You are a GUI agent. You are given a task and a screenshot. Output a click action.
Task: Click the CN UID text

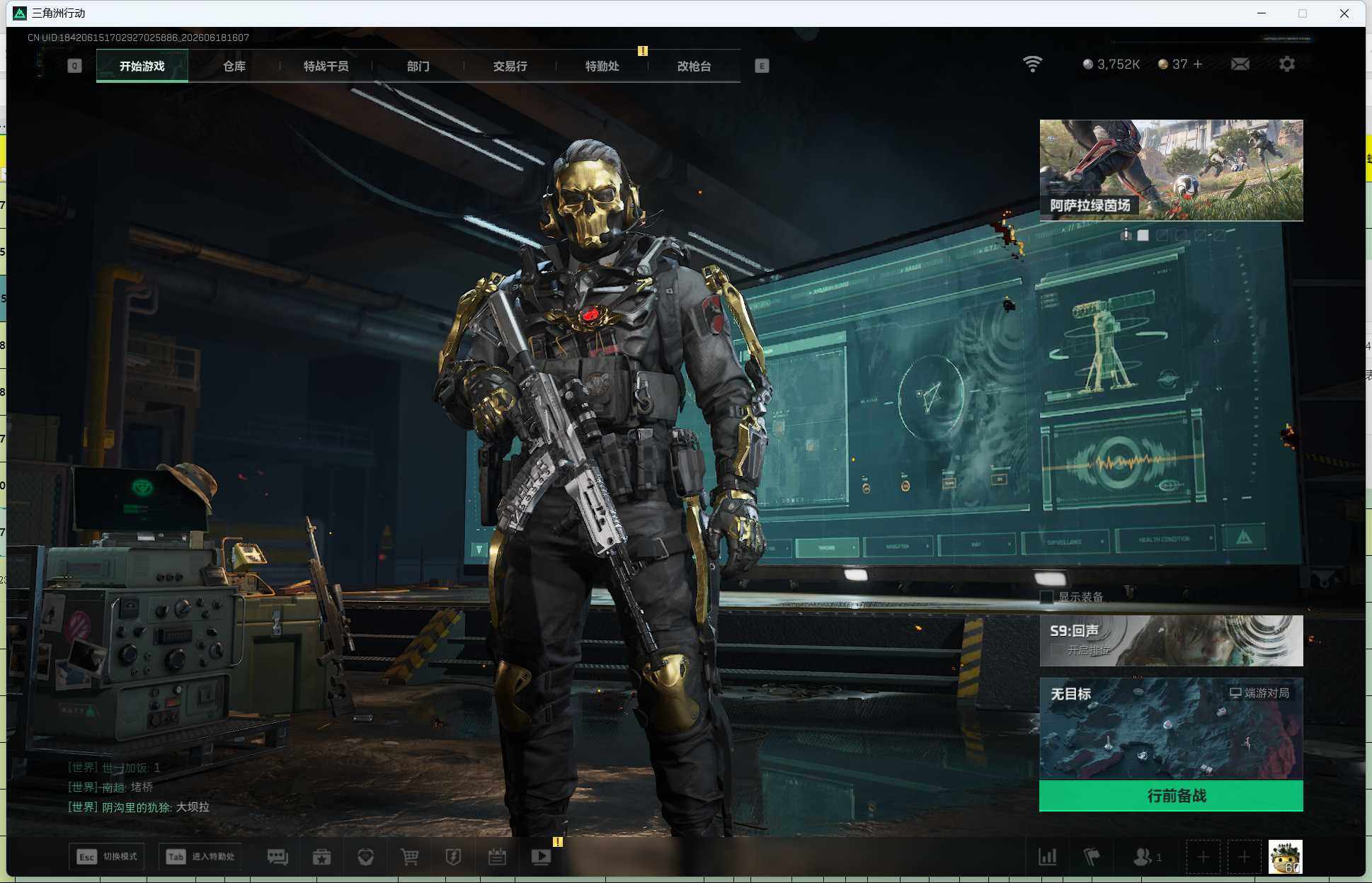click(x=138, y=38)
